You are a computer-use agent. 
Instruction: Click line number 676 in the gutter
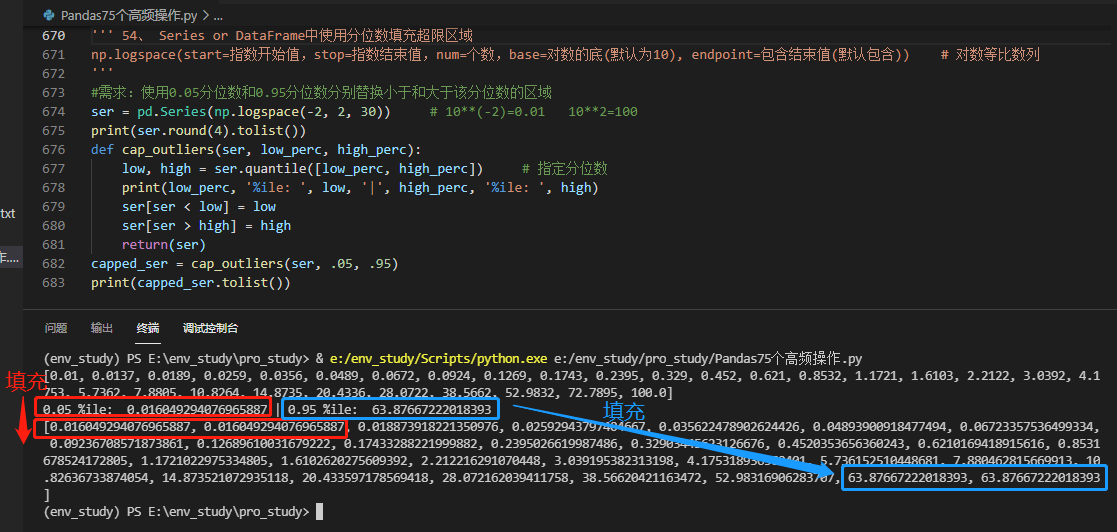pyautogui.click(x=54, y=150)
